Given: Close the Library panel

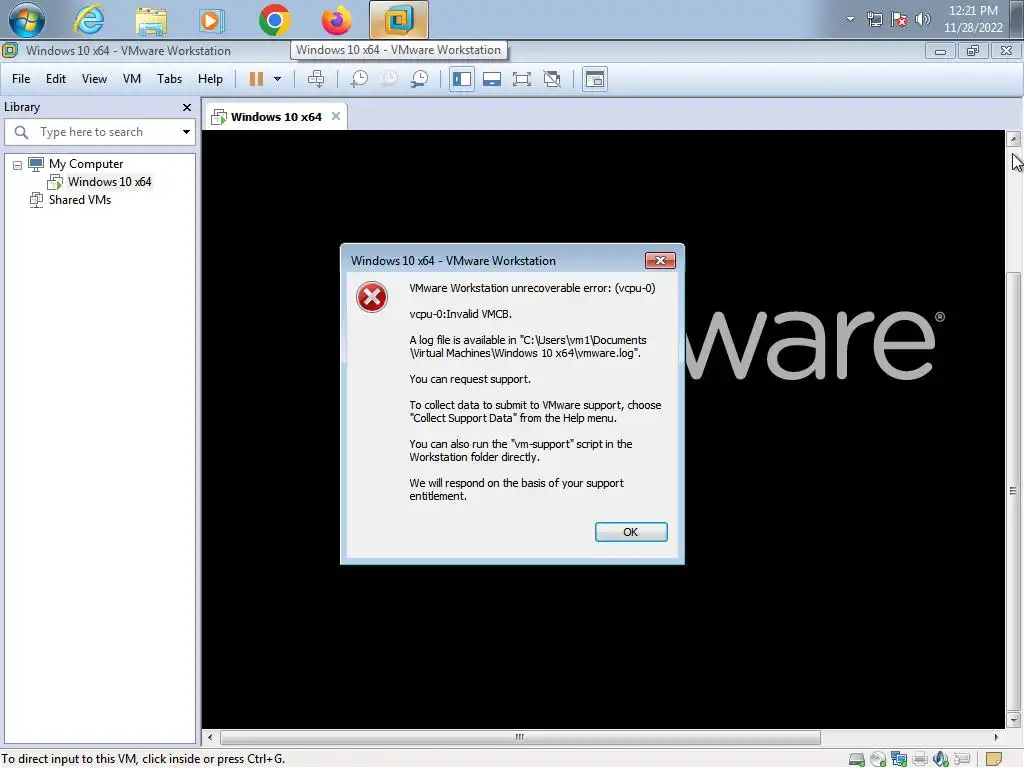Looking at the screenshot, I should click(187, 107).
